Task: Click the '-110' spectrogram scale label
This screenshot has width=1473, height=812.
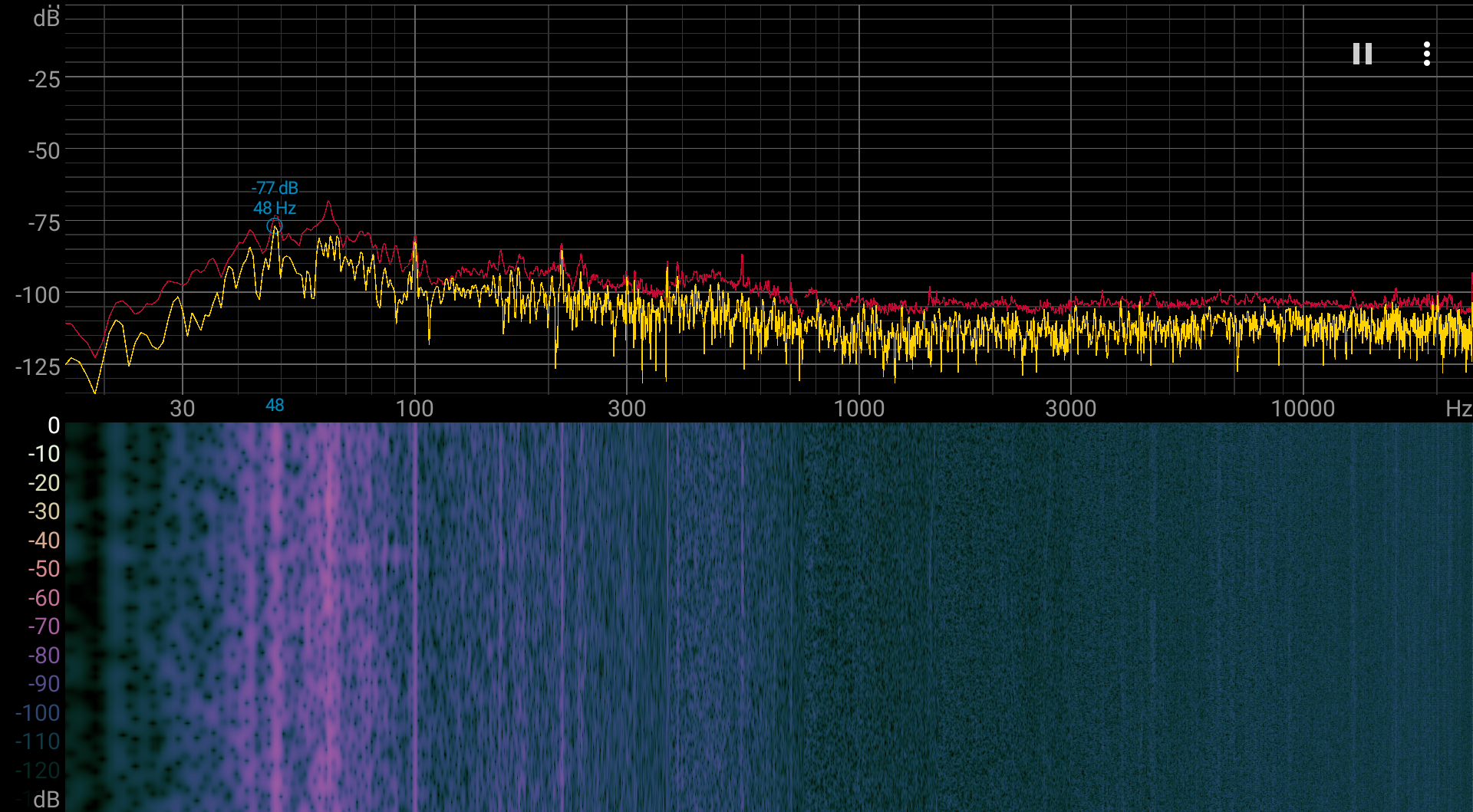Action: [38, 741]
